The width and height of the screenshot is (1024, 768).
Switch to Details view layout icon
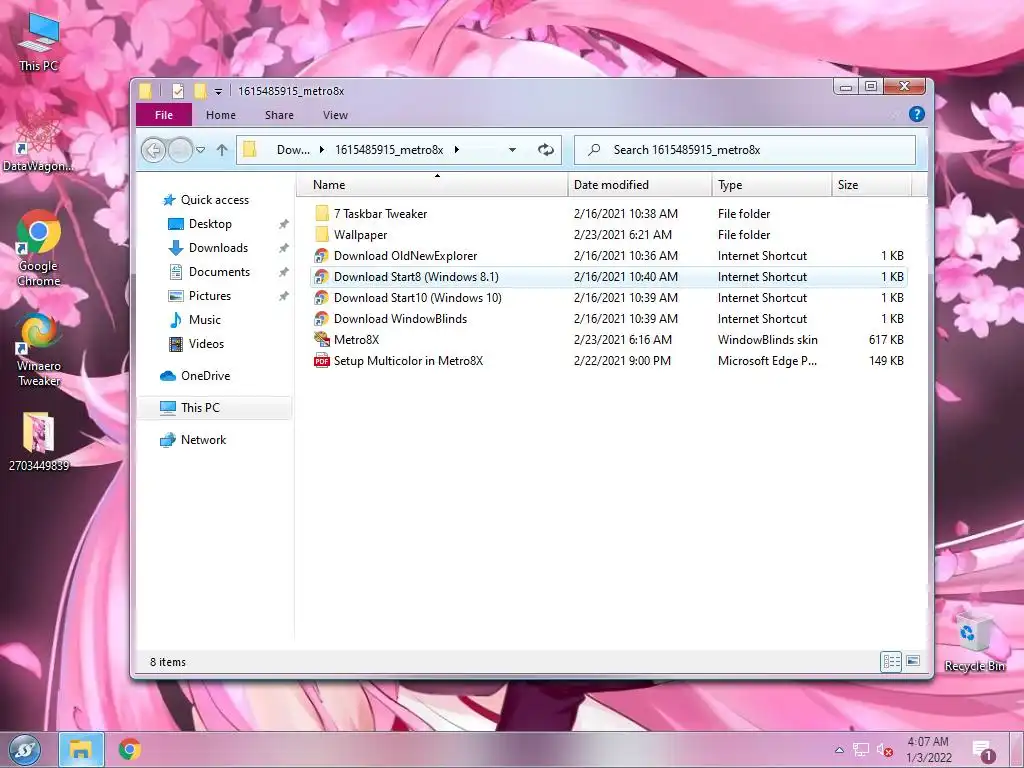[x=891, y=661]
